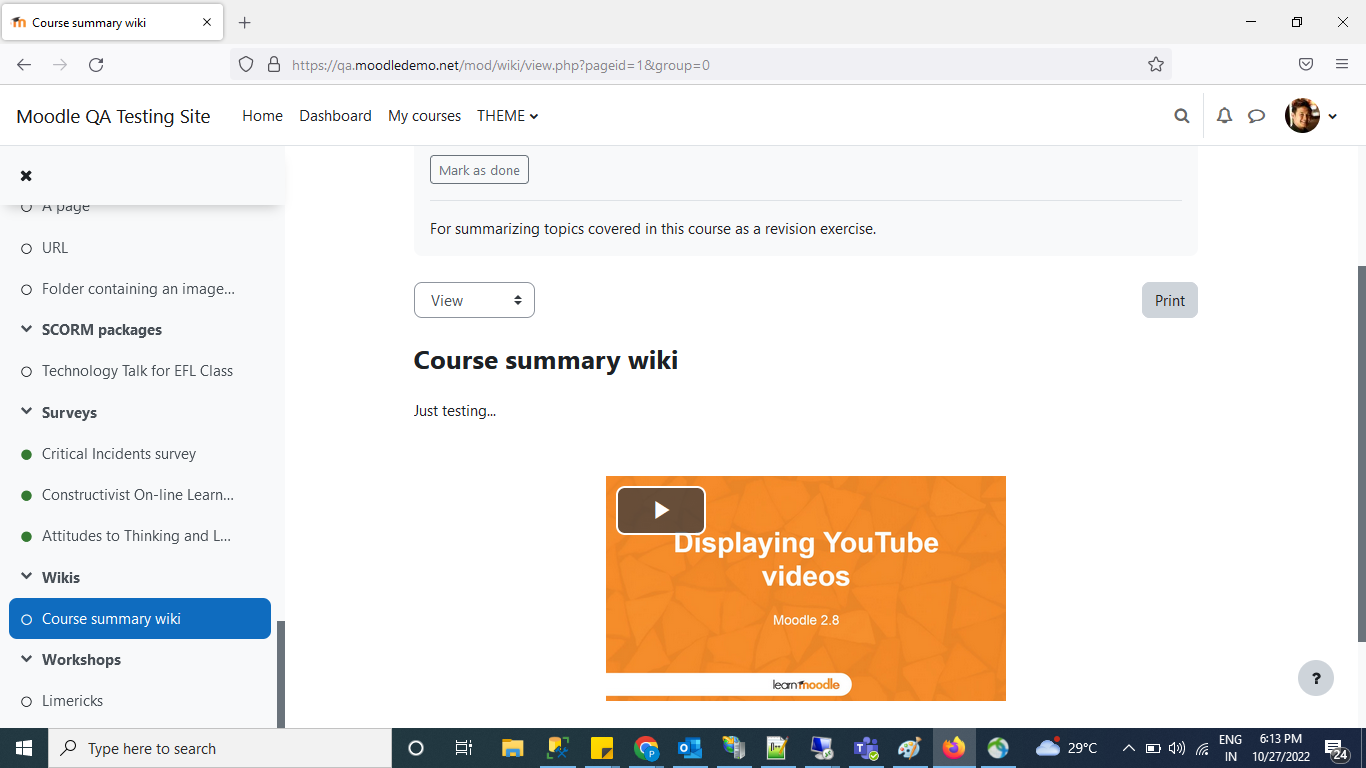Open Google Chrome from taskbar
The width and height of the screenshot is (1366, 768).
pyautogui.click(x=646, y=748)
